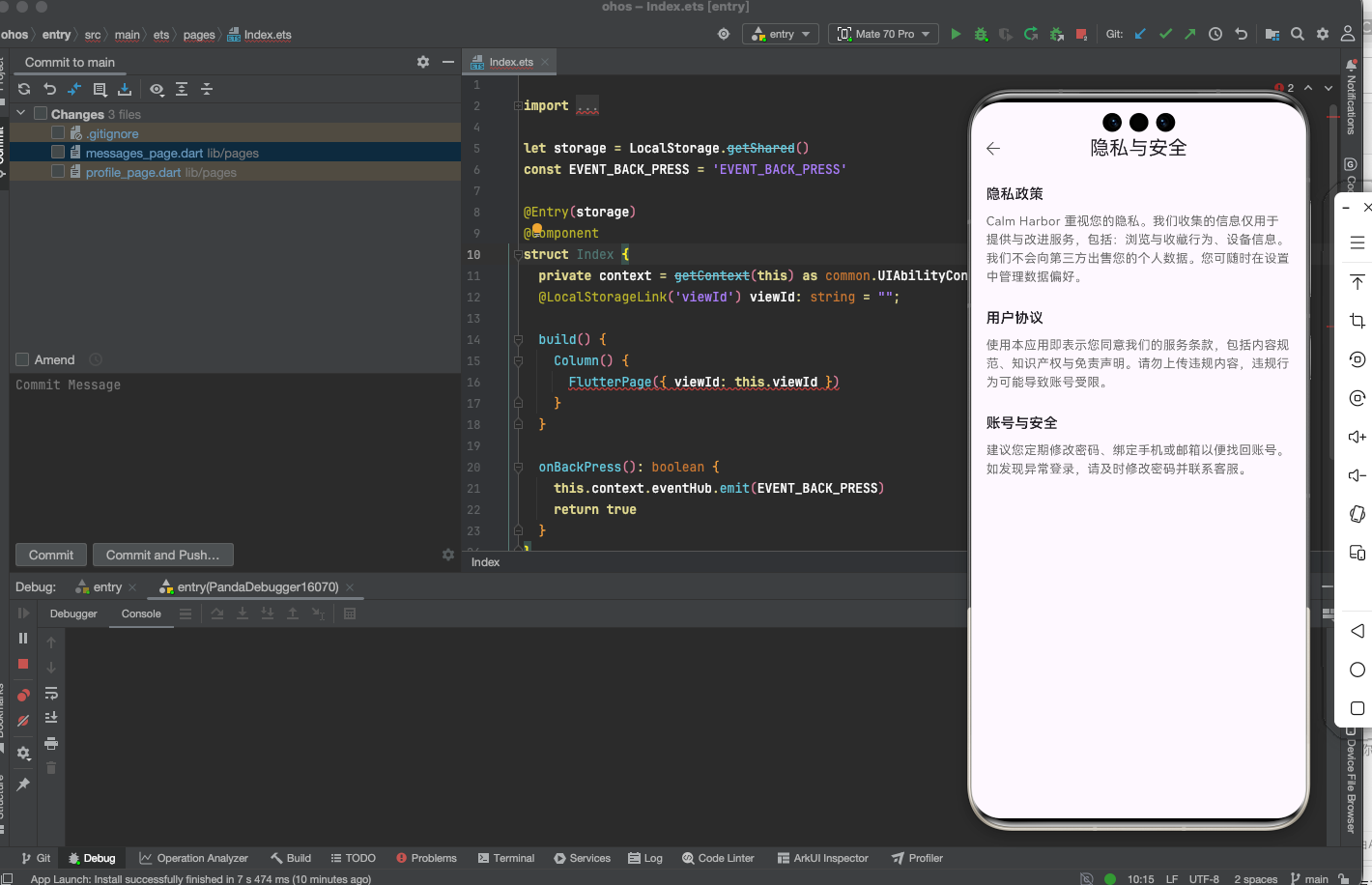The image size is (1372, 885).
Task: Stop the debug session with the red square
Action: coord(23,664)
